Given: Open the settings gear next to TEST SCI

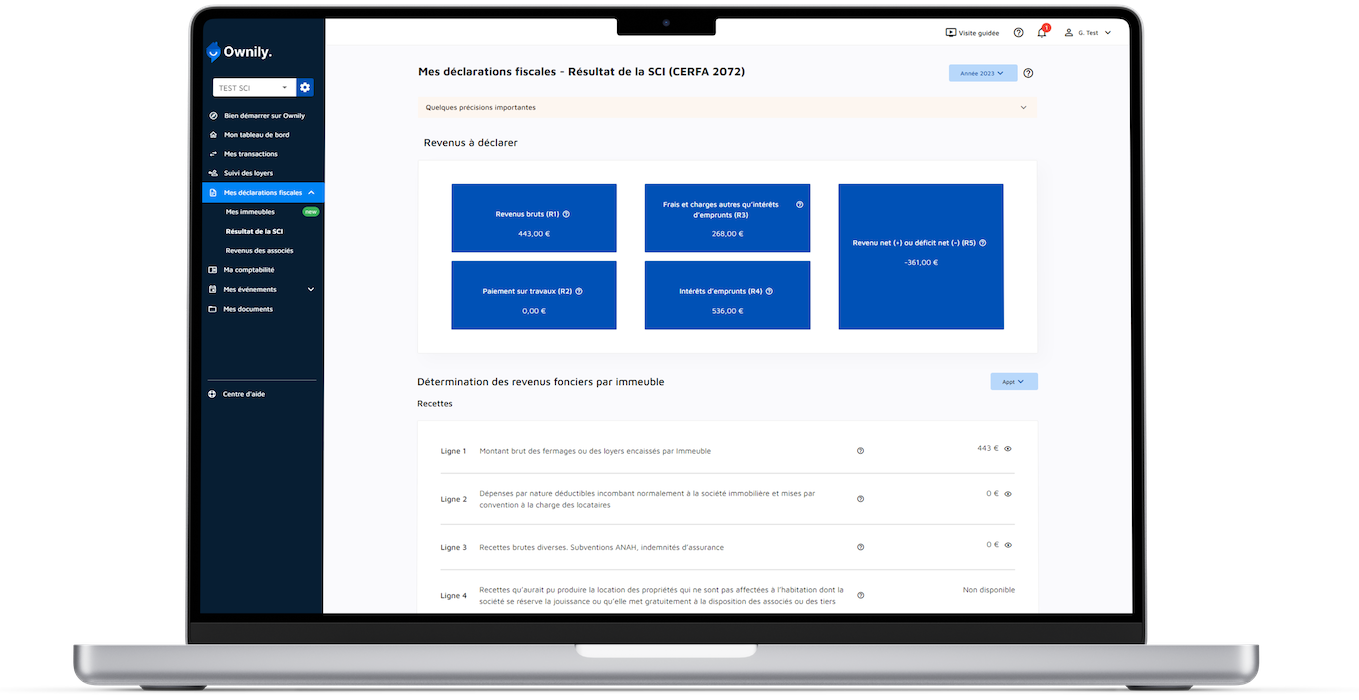Looking at the screenshot, I should [x=304, y=87].
